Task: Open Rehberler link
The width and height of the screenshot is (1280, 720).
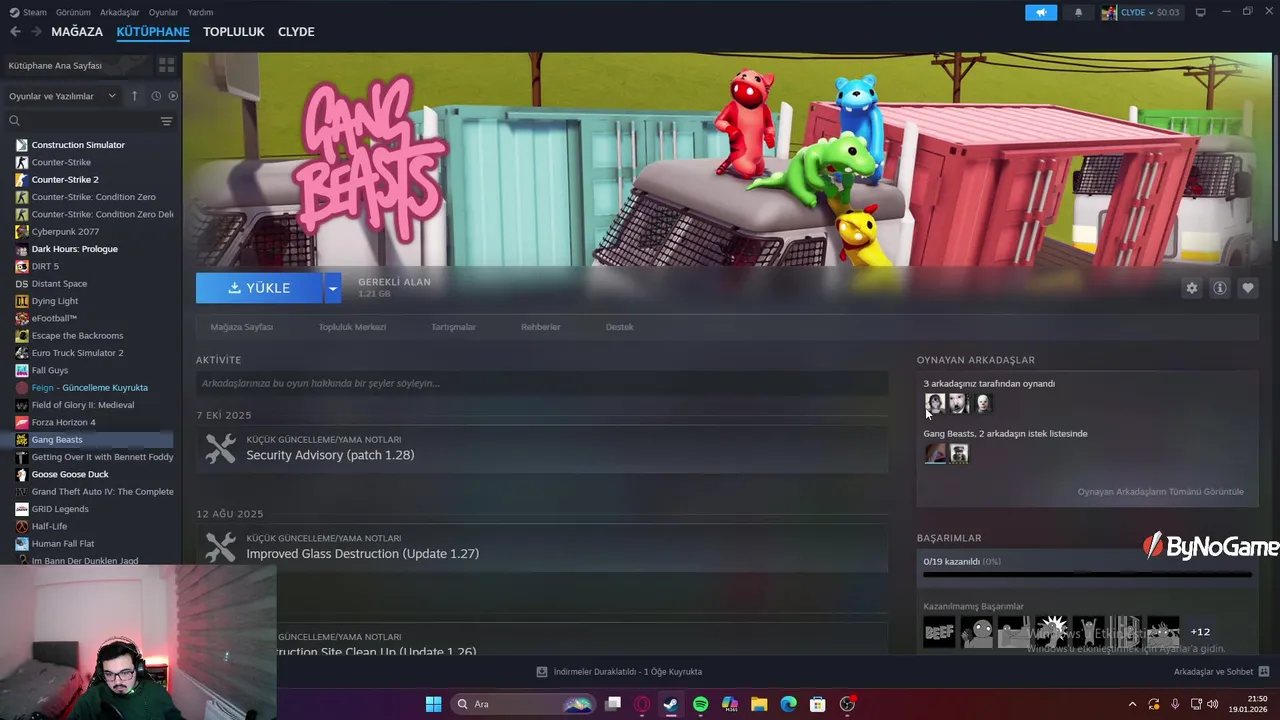Action: 541,327
